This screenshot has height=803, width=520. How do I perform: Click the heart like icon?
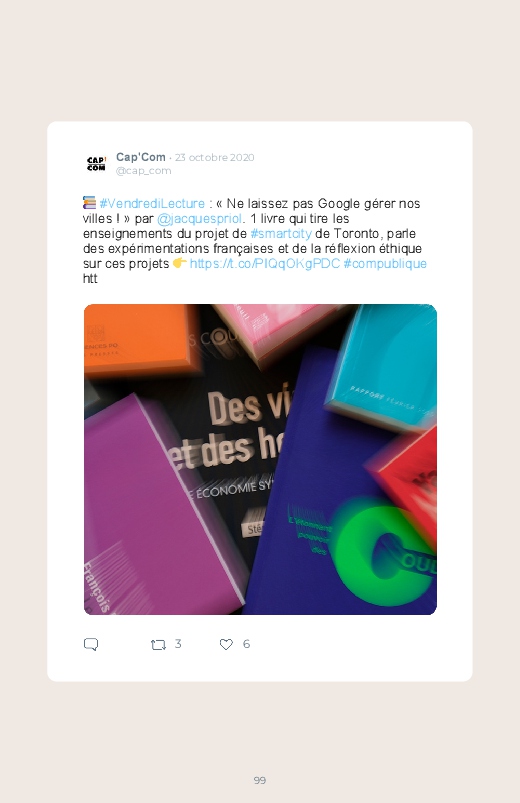click(x=226, y=644)
